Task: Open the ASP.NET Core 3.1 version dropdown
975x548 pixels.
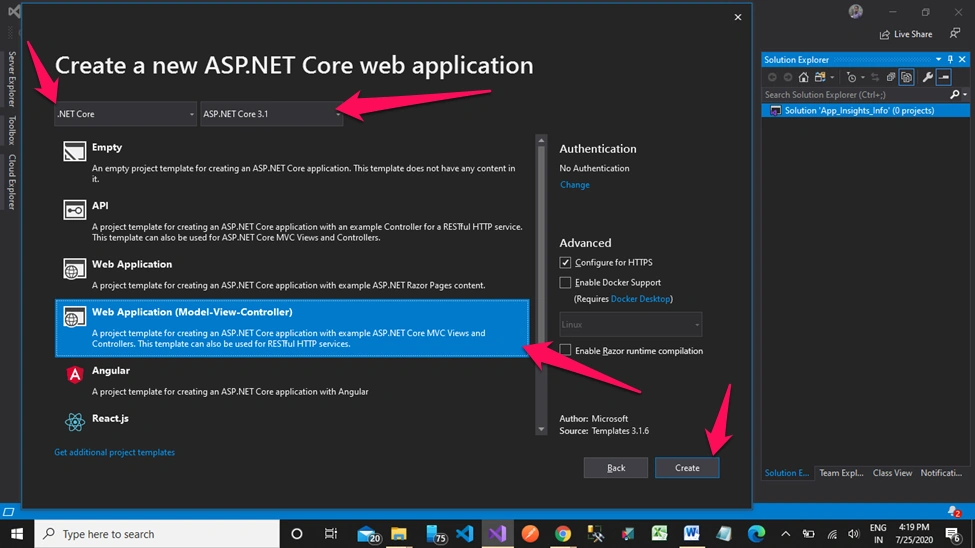Action: tap(272, 114)
